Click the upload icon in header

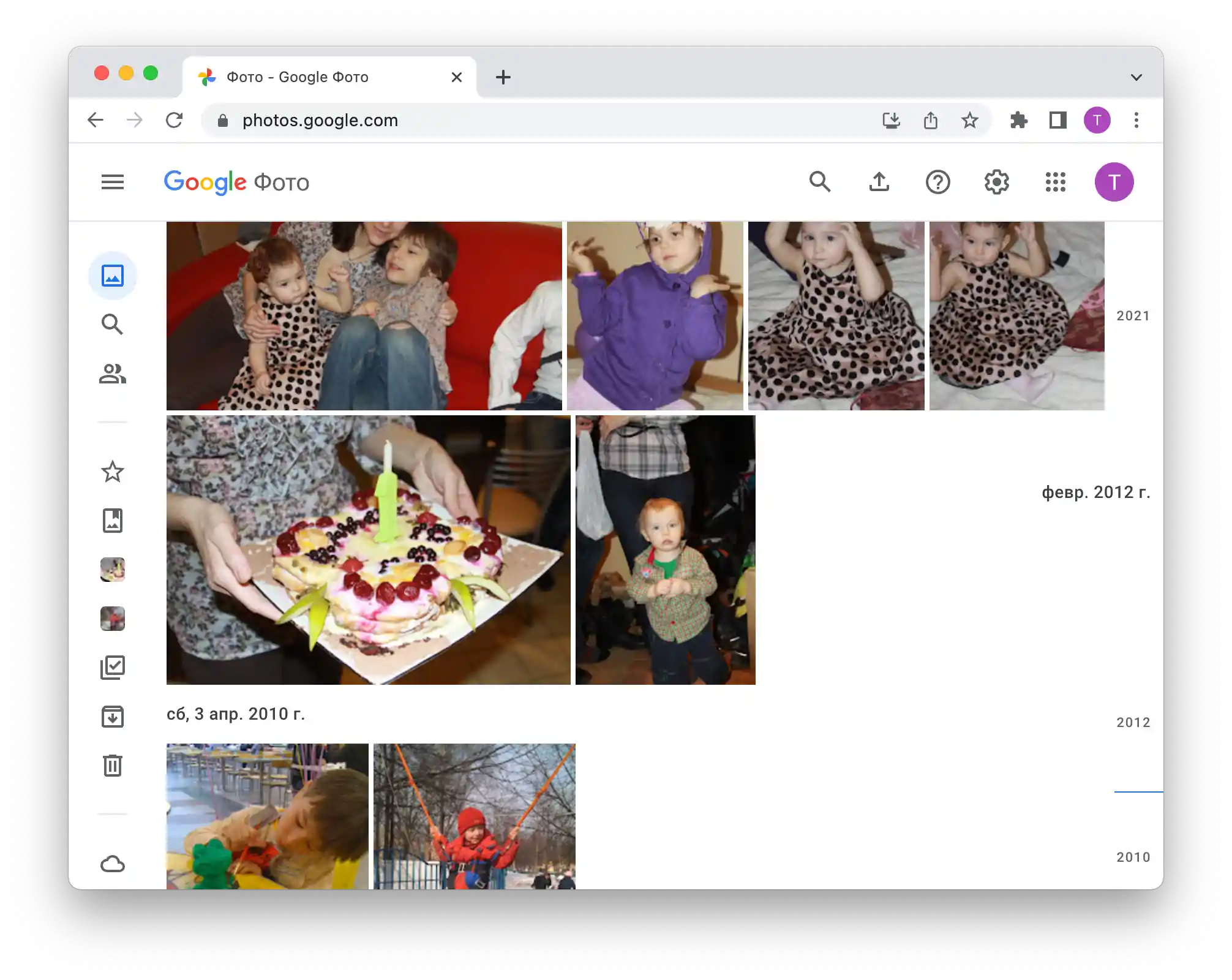click(x=879, y=182)
